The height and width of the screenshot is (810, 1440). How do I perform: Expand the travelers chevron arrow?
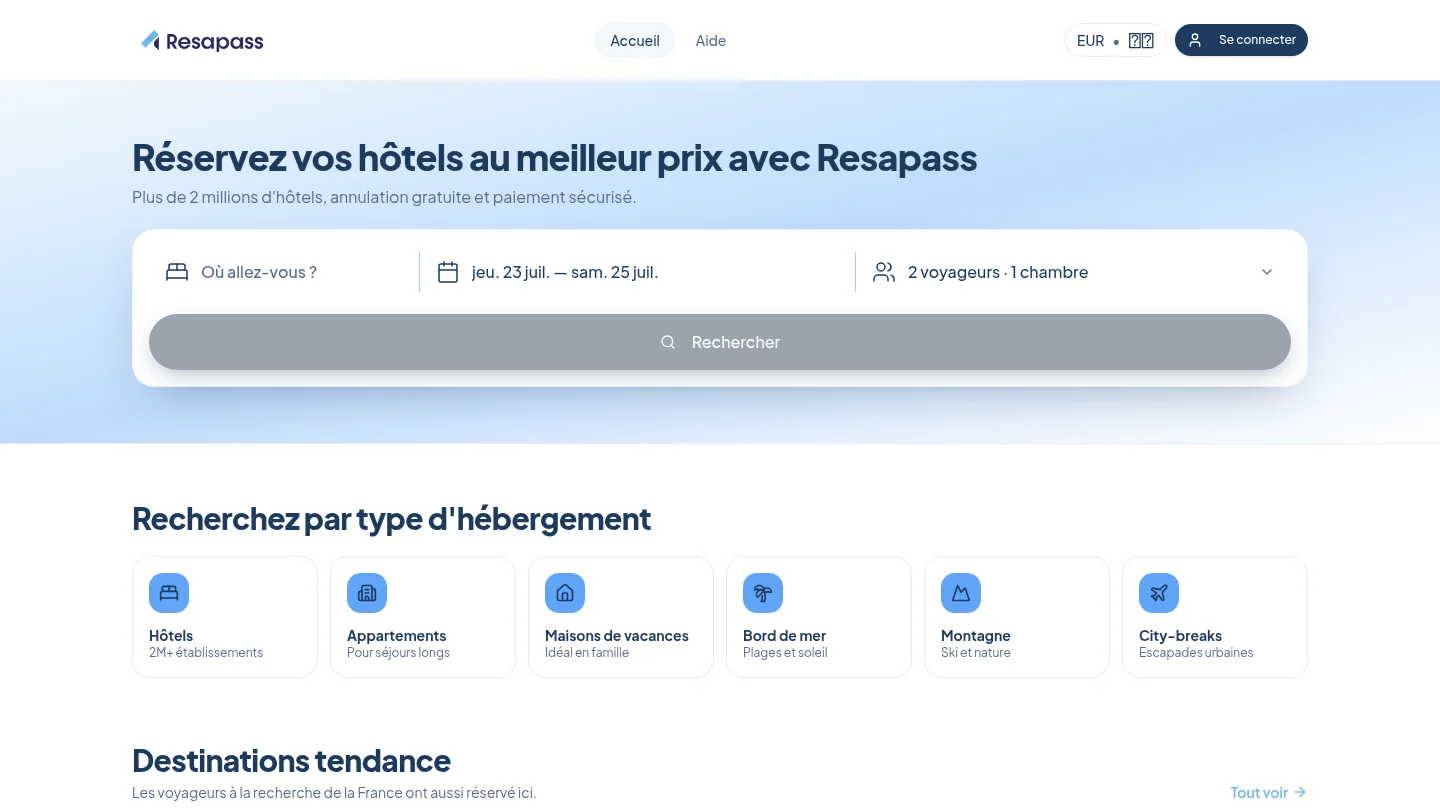tap(1267, 272)
